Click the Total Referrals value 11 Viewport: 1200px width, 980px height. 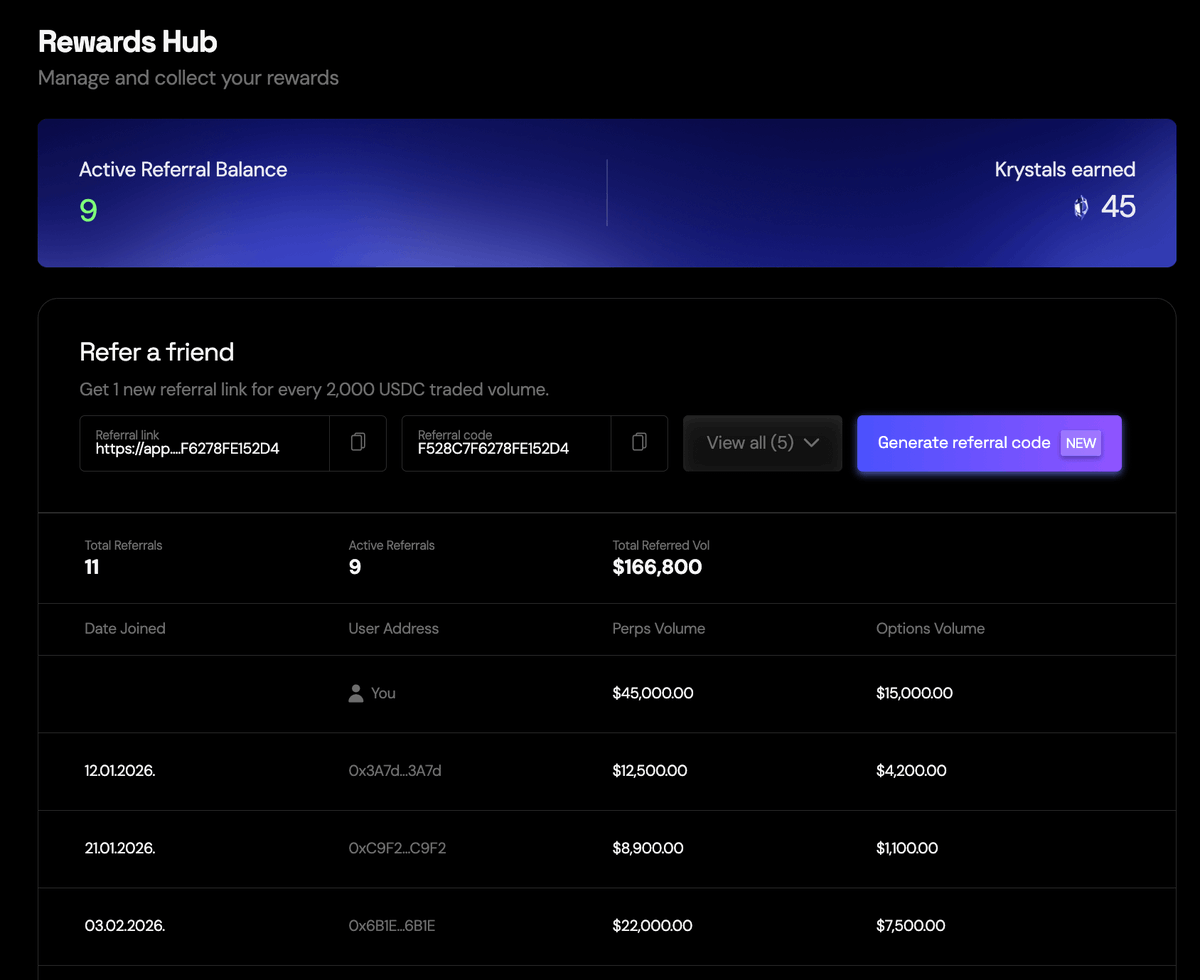(x=92, y=567)
